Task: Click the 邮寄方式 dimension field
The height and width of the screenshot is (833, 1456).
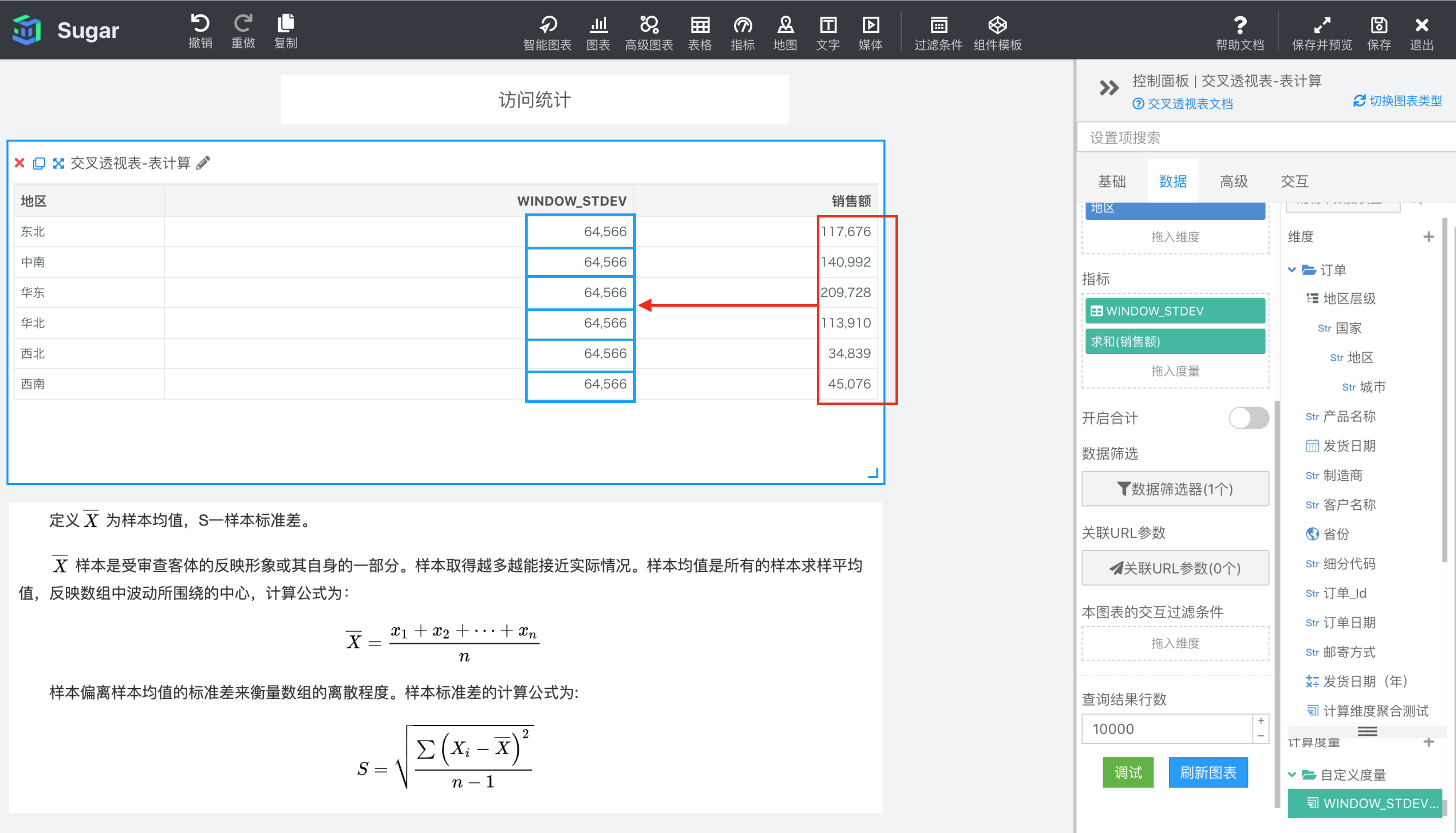Action: click(1340, 652)
